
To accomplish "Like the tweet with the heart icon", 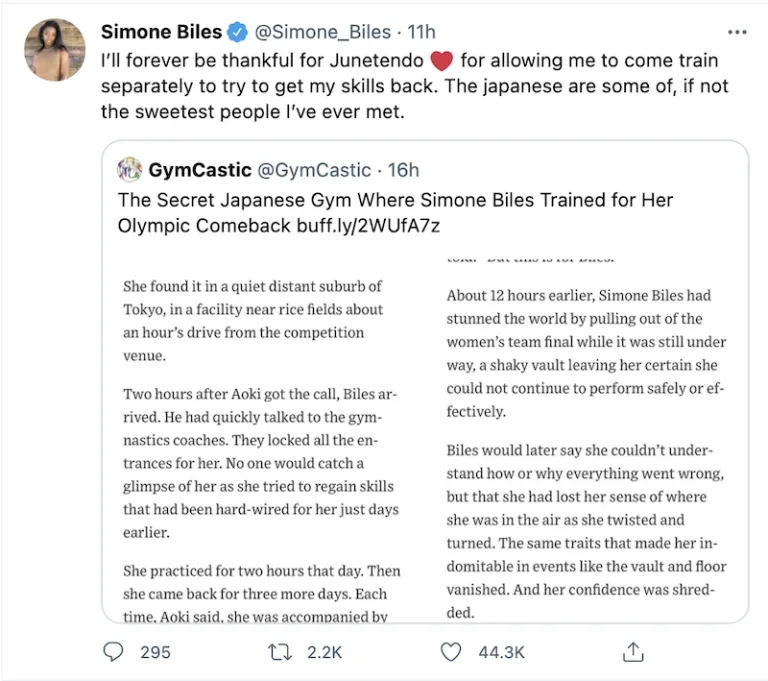I will (x=452, y=652).
